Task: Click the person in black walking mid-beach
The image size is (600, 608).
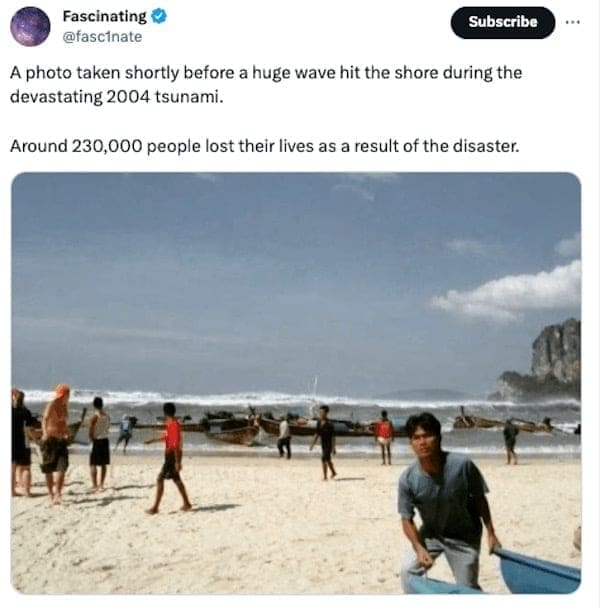Action: click(x=324, y=440)
